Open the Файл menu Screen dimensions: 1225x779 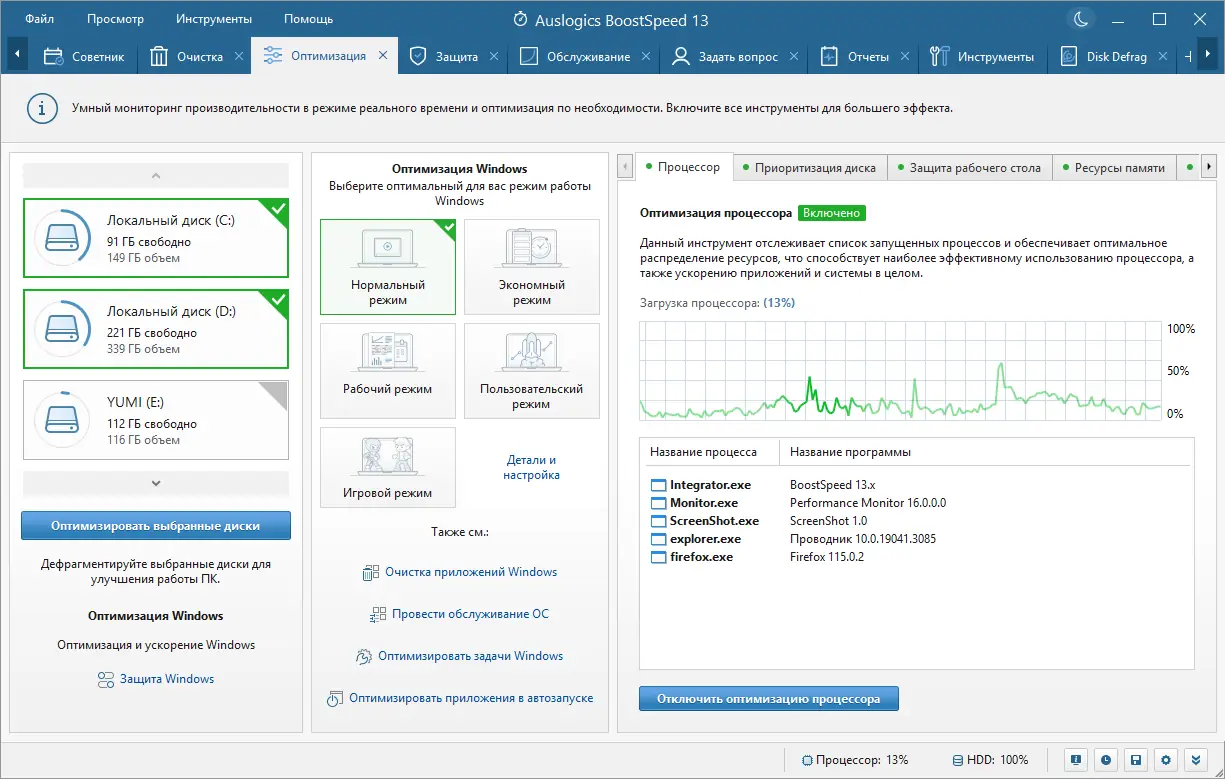39,19
